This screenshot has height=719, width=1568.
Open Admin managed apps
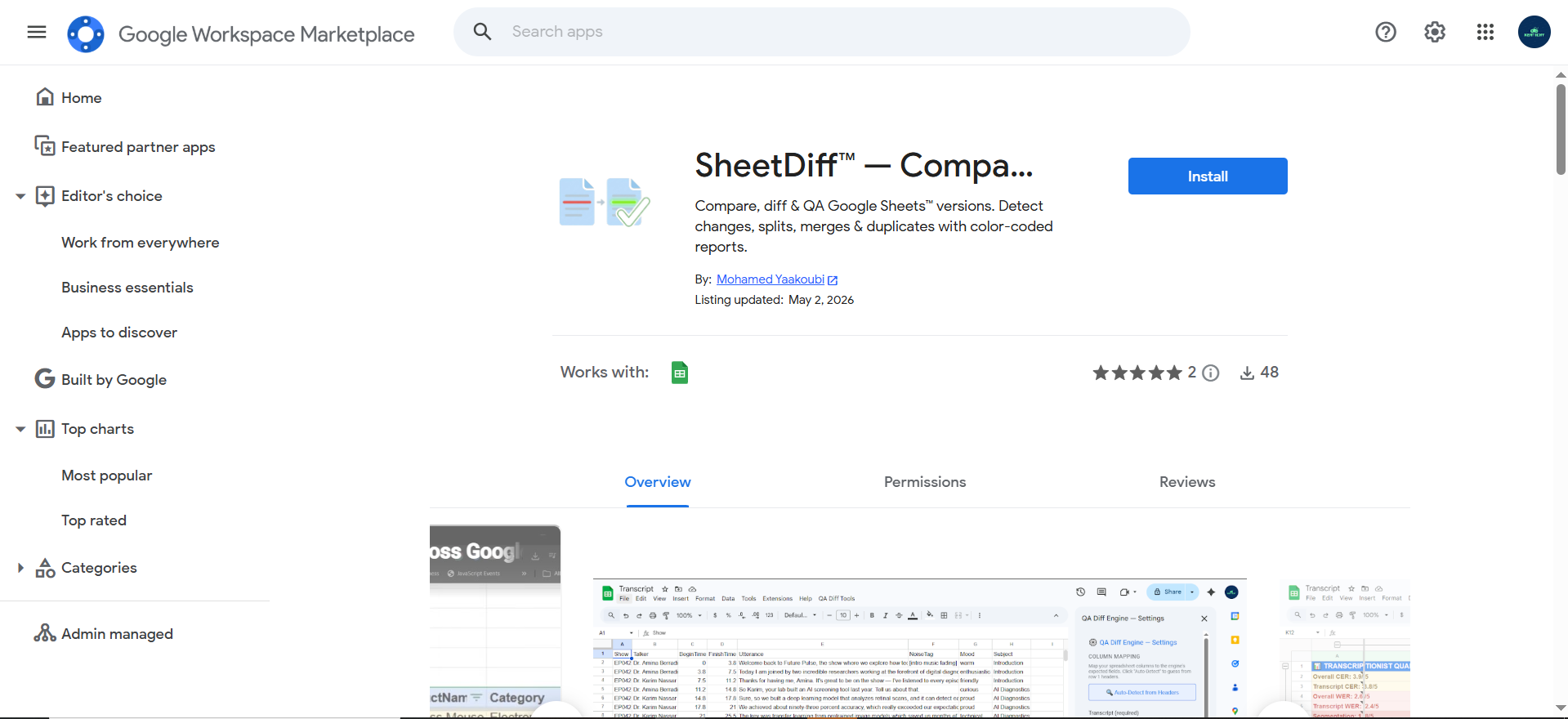point(117,634)
